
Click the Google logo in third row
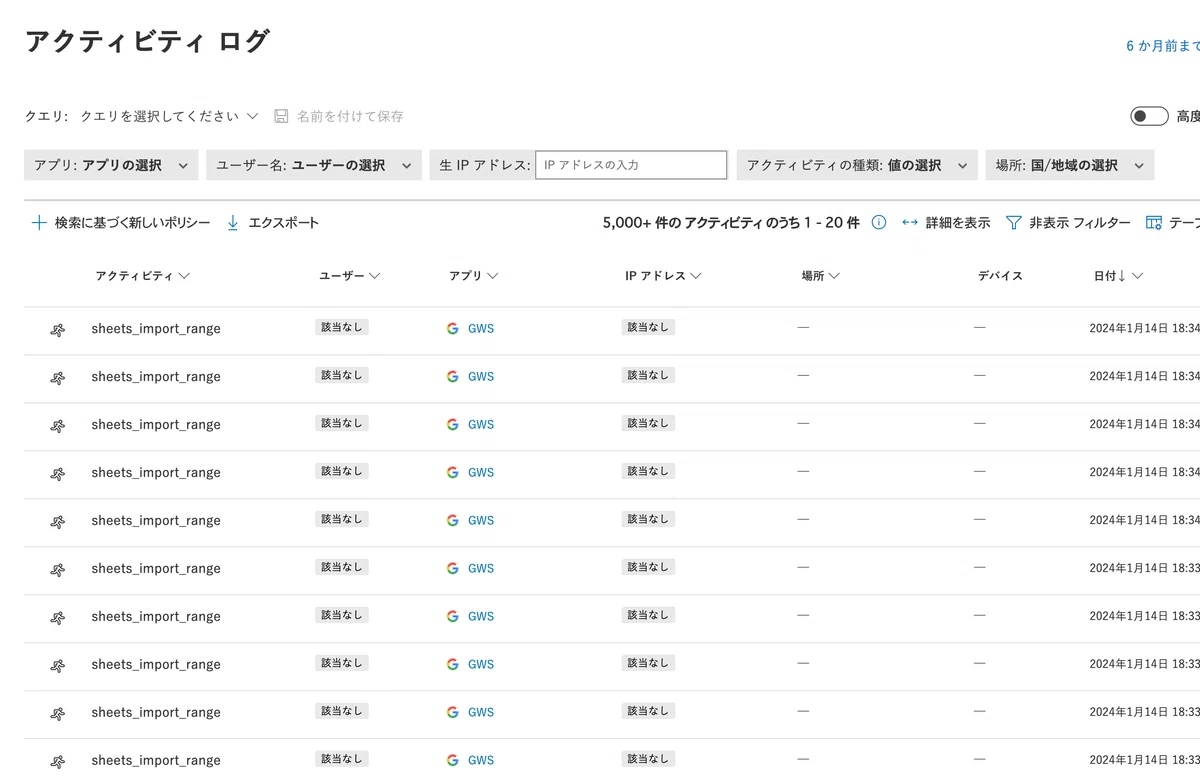point(453,424)
